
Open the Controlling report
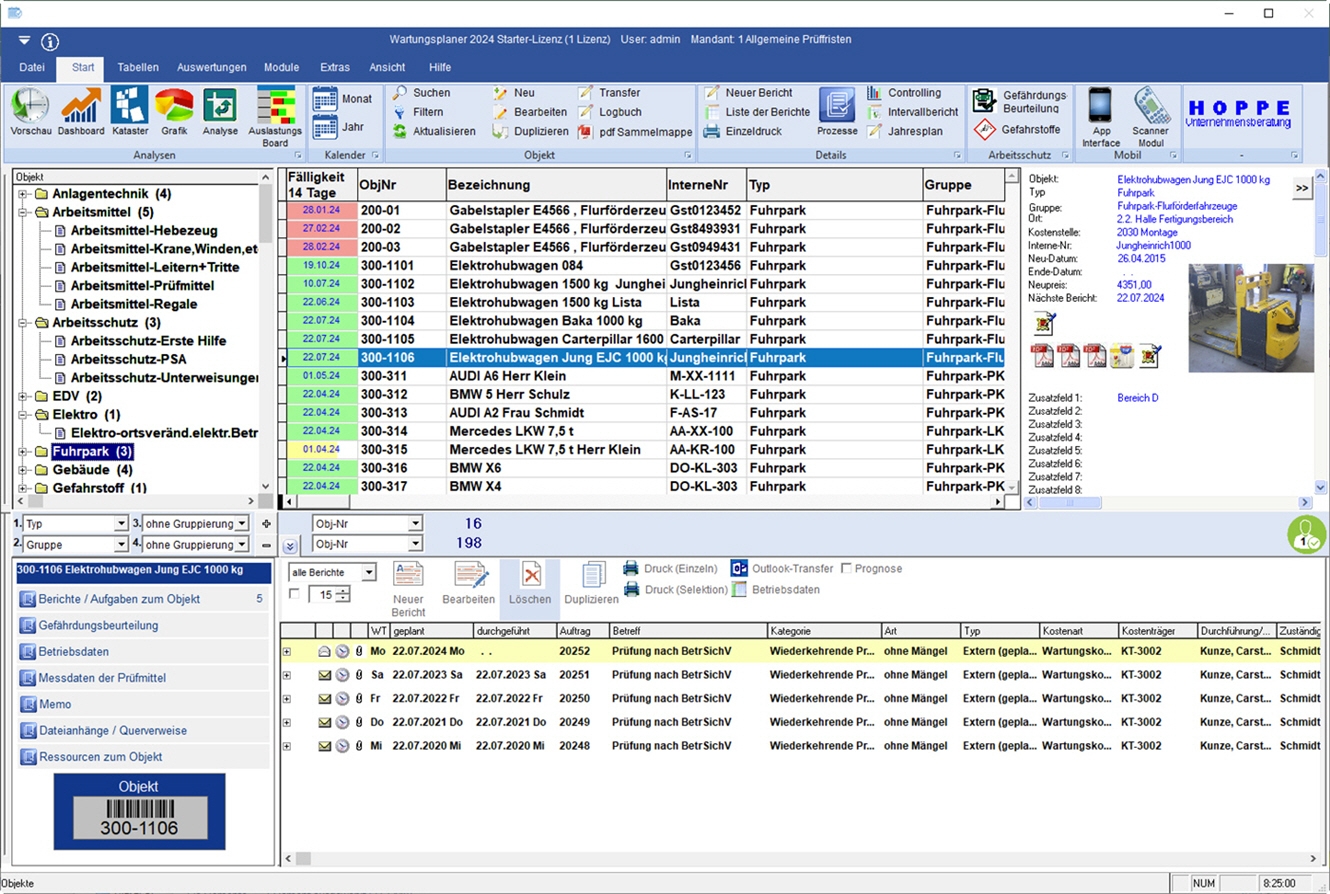click(904, 93)
